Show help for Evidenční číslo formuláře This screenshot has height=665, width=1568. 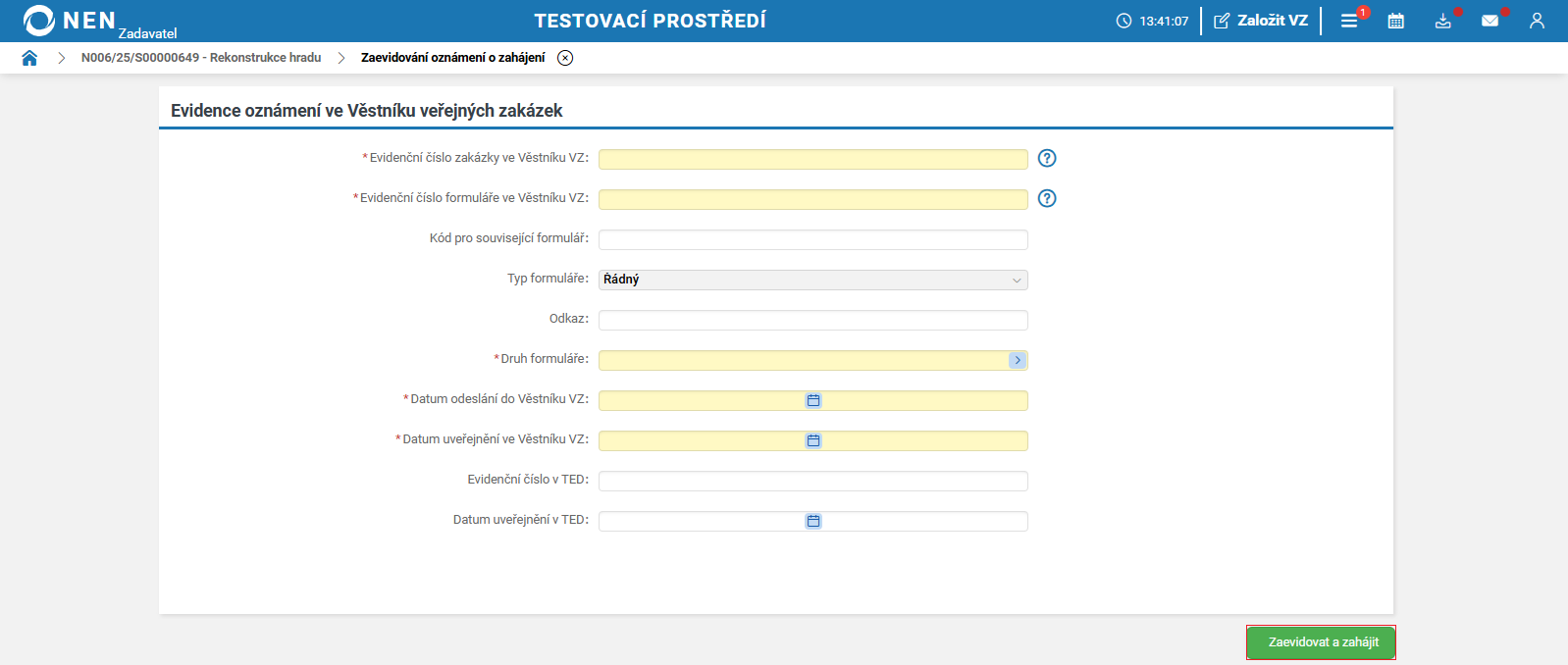coord(1047,198)
